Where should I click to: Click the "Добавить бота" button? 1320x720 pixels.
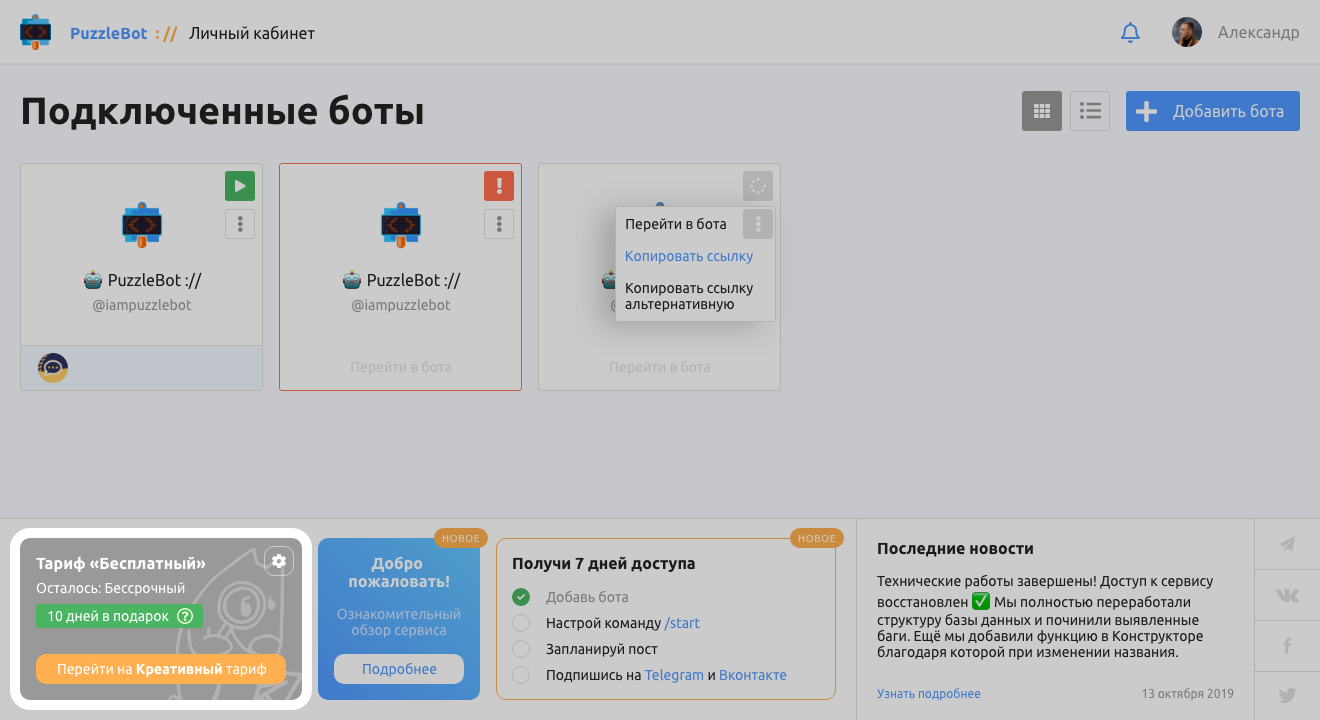click(1213, 111)
